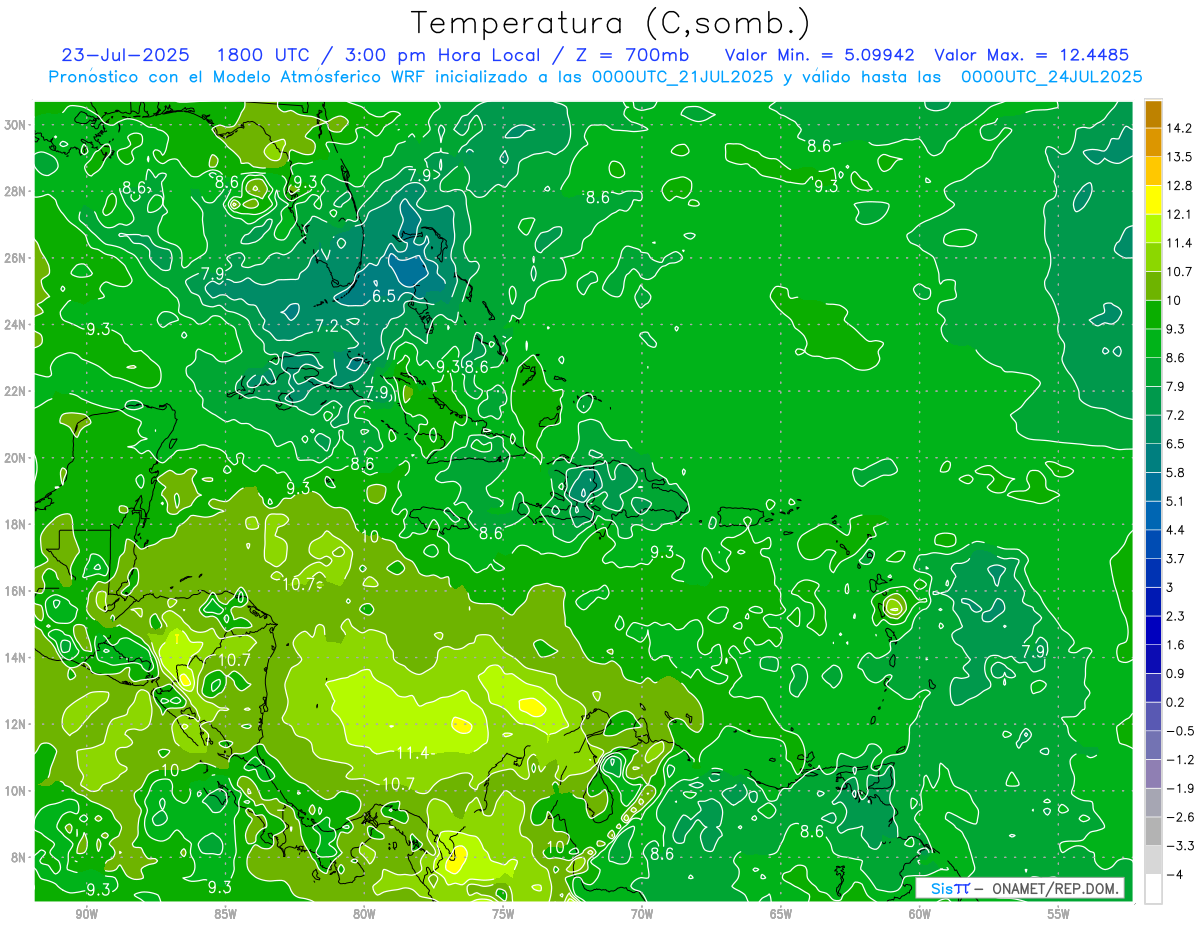Viewport: 1200px width, 927px height.
Task: Click the "Temperatura (C,somb.)" chart title
Action: pyautogui.click(x=611, y=22)
